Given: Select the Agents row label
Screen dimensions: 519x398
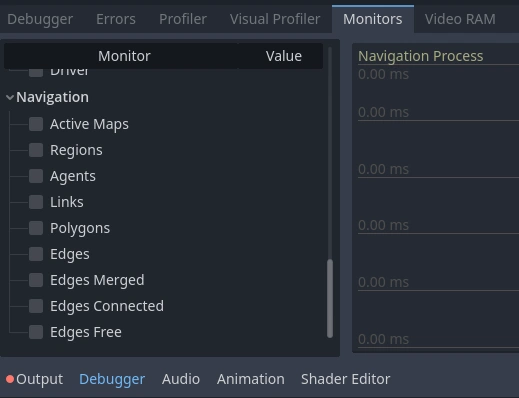Looking at the screenshot, I should [73, 176].
